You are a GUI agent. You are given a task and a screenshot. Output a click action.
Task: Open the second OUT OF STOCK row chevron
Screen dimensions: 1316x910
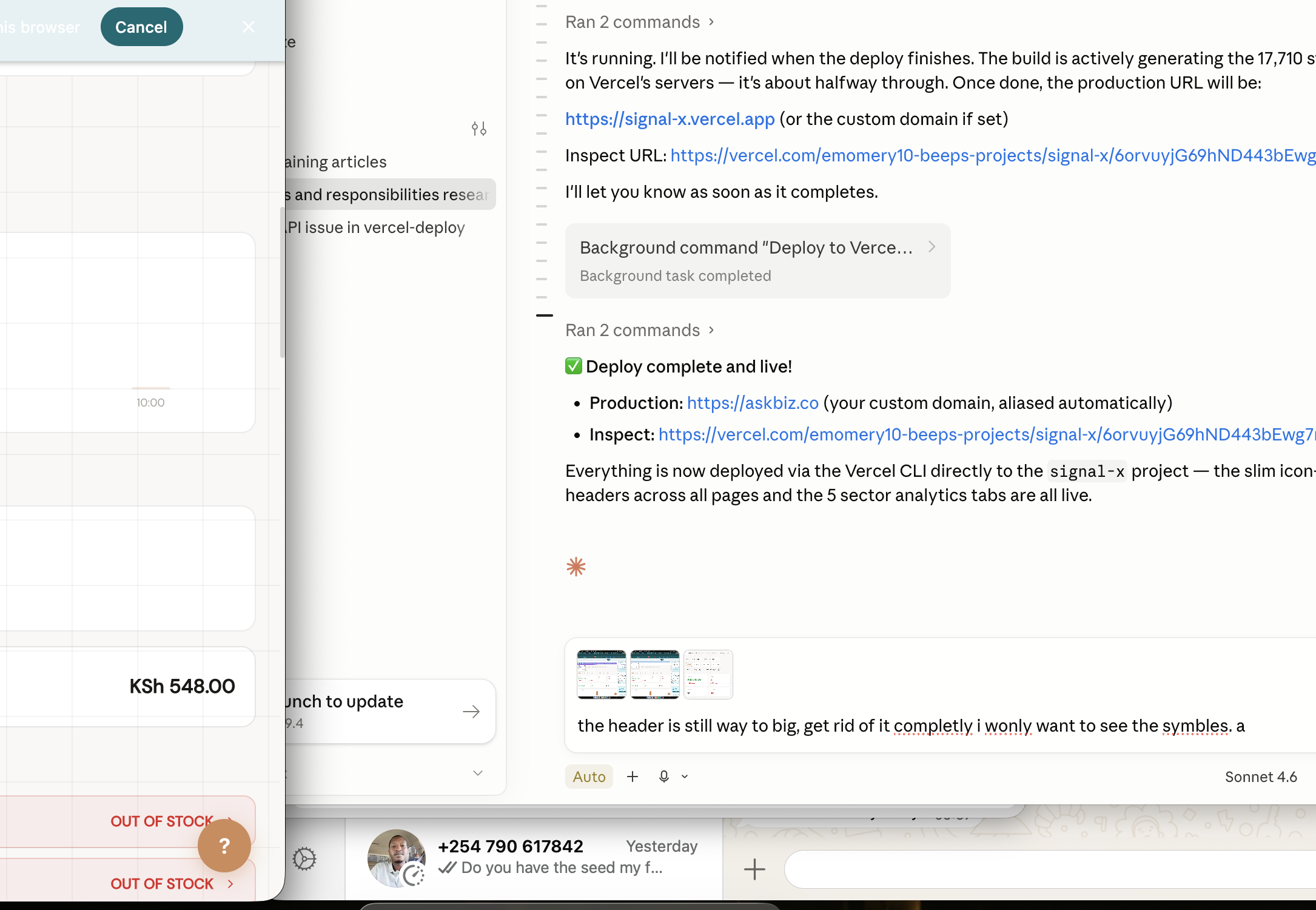pos(230,884)
